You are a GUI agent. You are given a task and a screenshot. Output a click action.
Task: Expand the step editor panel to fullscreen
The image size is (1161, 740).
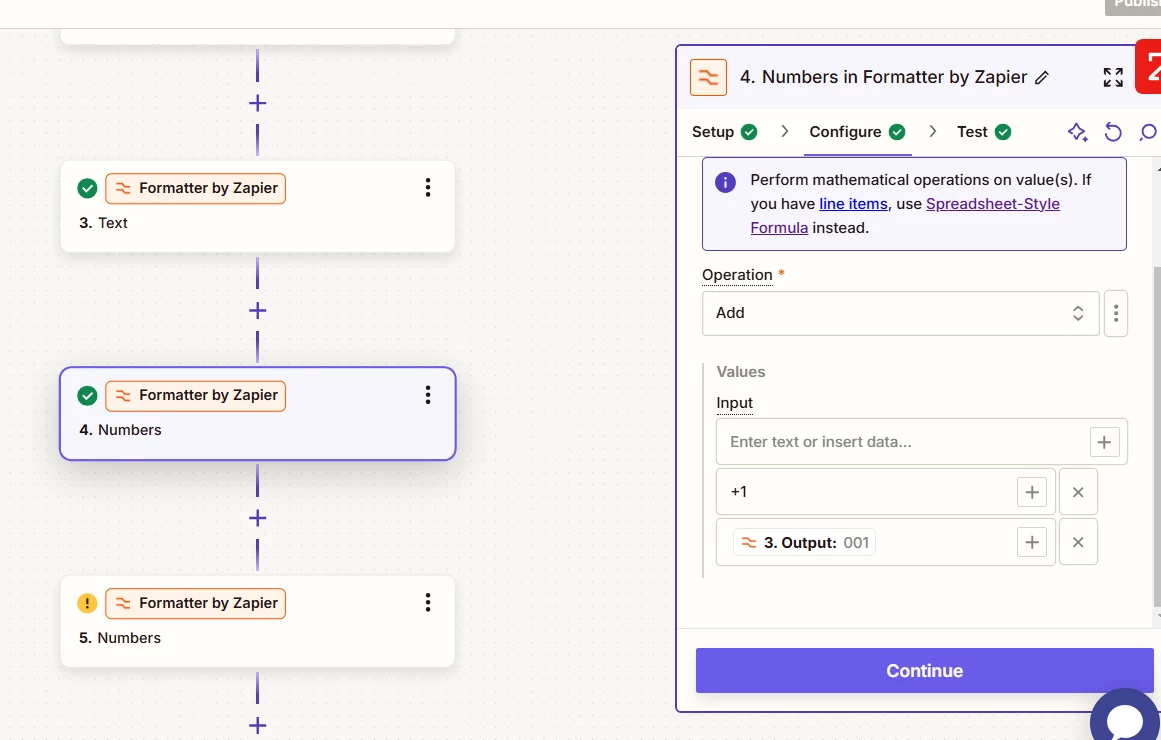click(1113, 78)
